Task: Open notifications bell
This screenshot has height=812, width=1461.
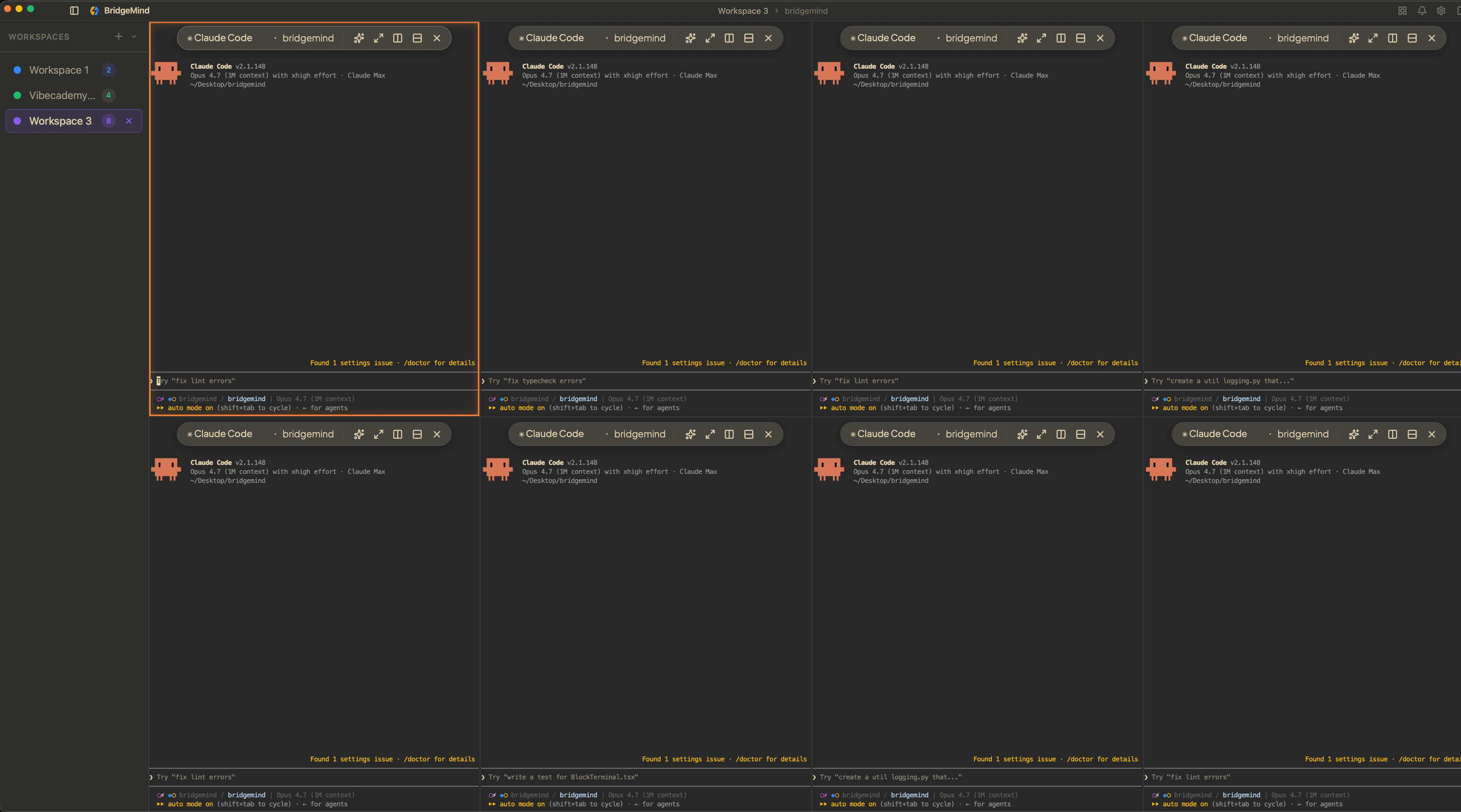Action: click(x=1422, y=11)
